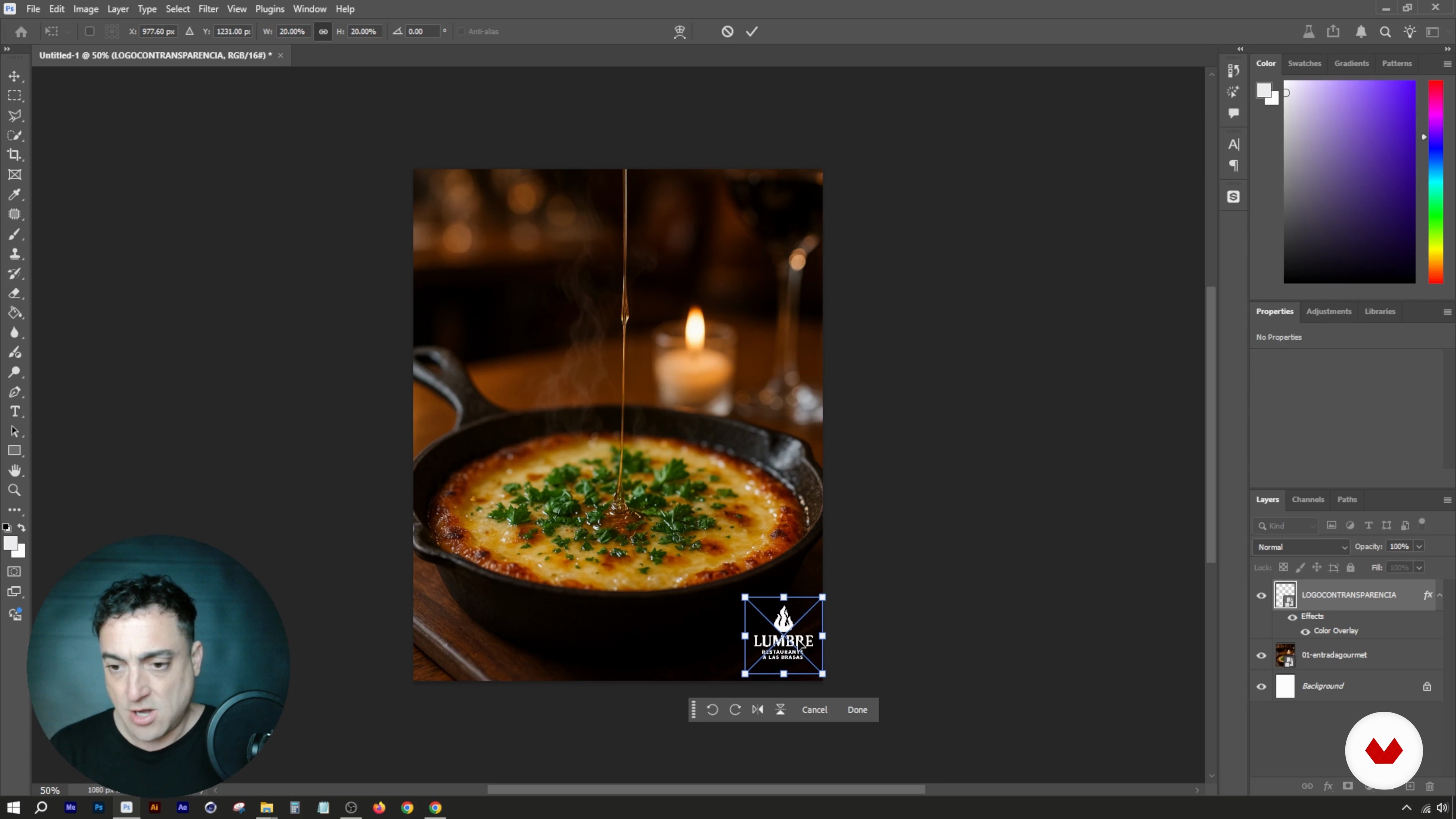
Task: Commit transform with checkmark icon
Action: tap(752, 31)
